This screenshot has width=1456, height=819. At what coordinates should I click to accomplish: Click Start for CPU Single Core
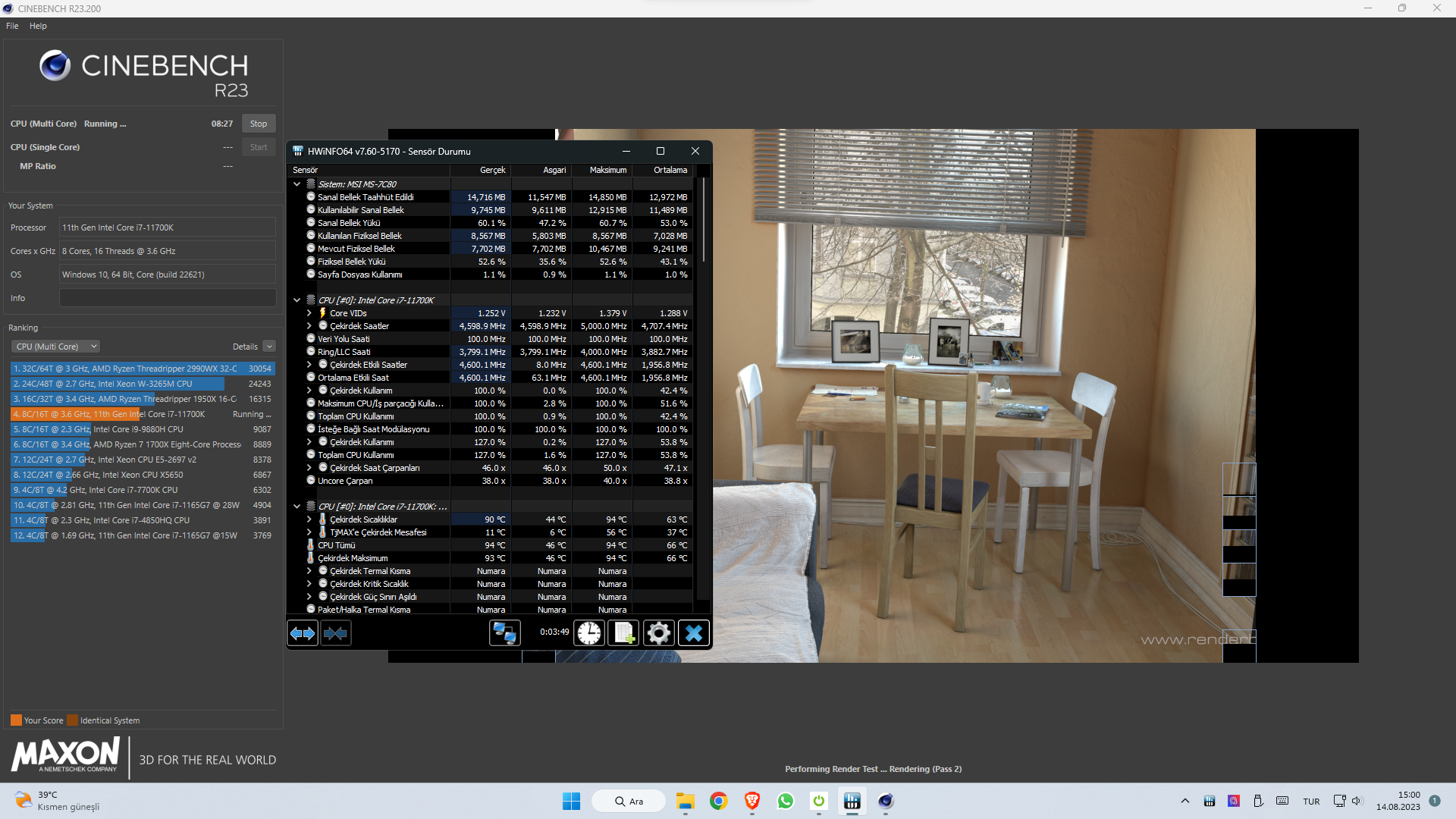259,147
